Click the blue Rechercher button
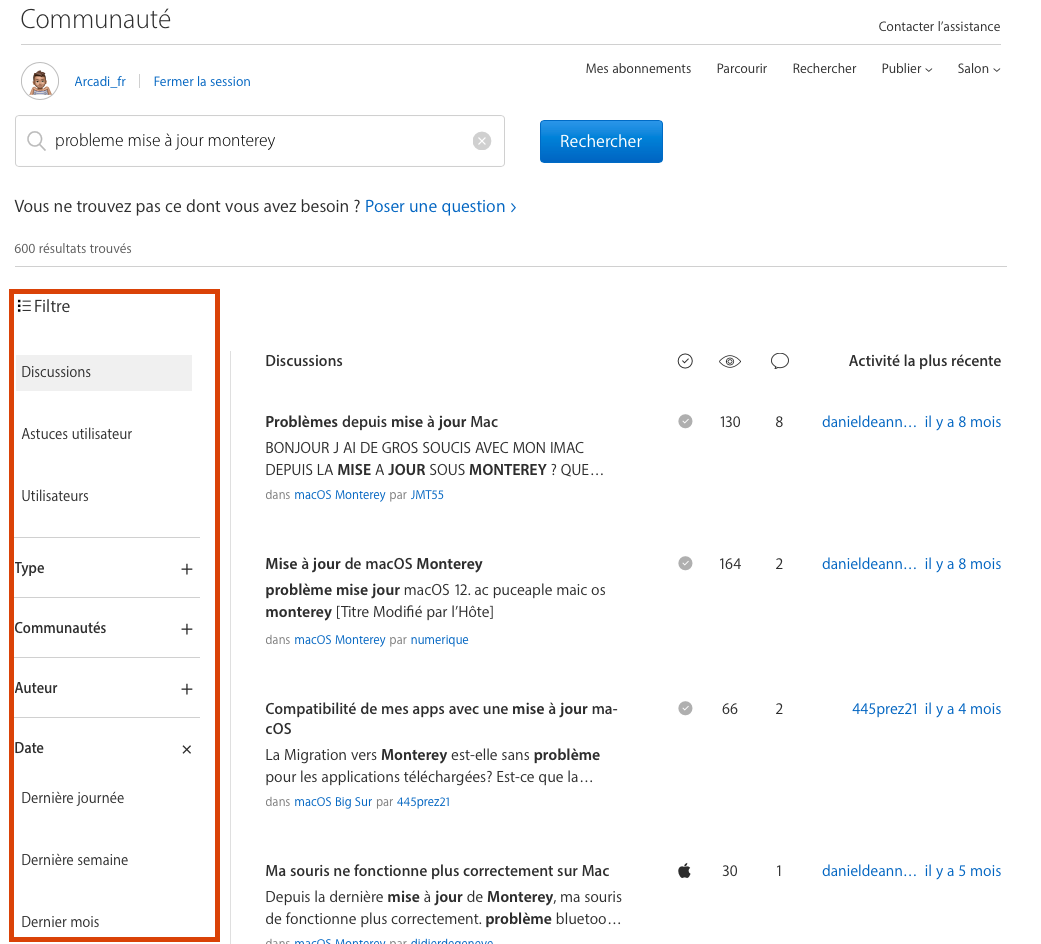The height and width of the screenshot is (944, 1041). click(x=601, y=141)
